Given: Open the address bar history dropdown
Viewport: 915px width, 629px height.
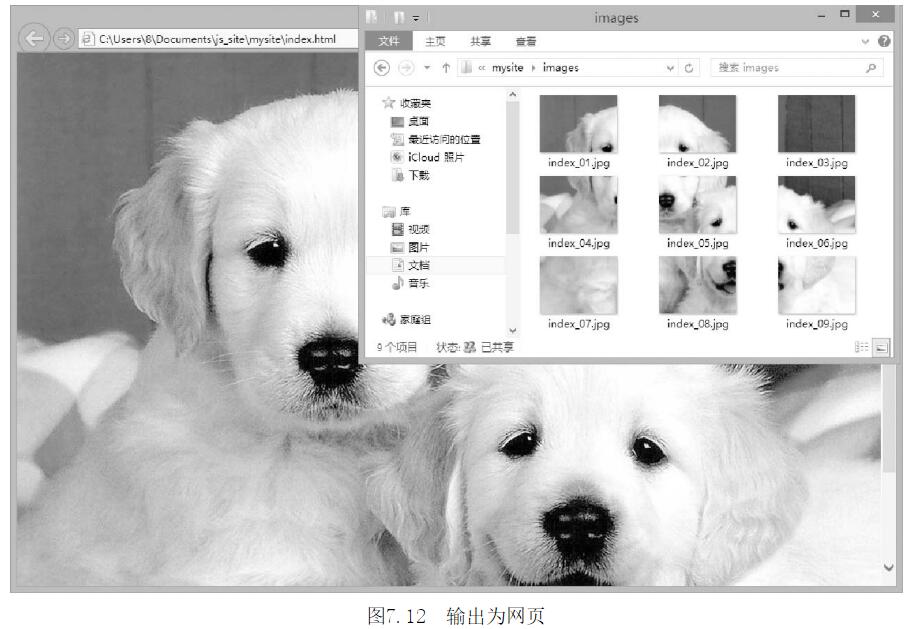Looking at the screenshot, I should 671,68.
